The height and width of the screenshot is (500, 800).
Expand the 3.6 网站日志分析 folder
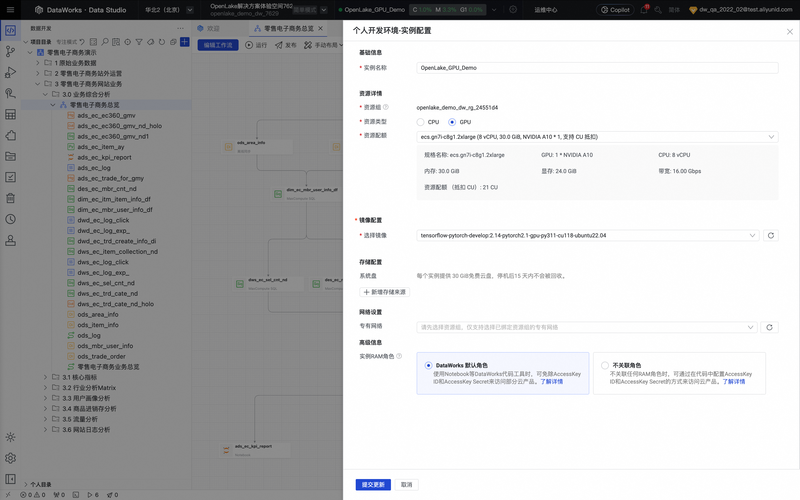45,430
